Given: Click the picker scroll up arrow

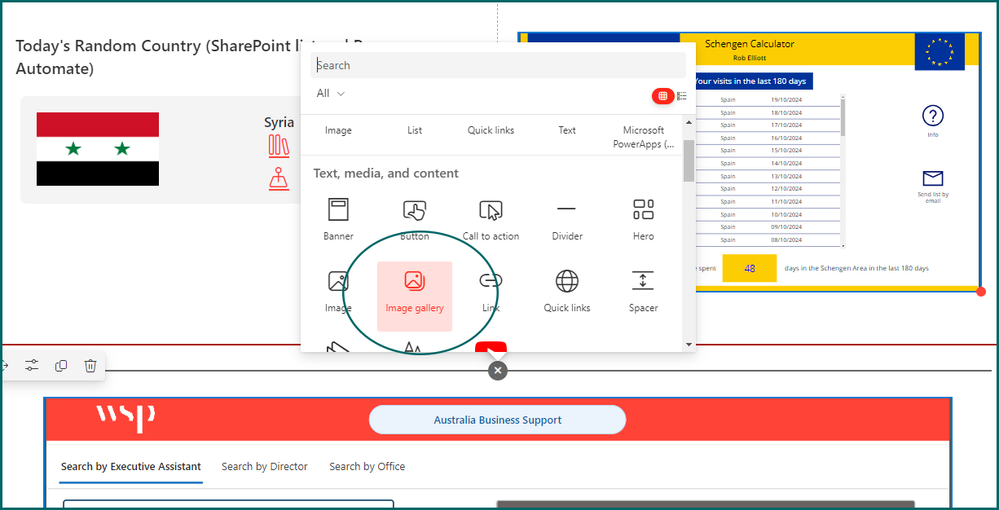Looking at the screenshot, I should click(x=689, y=122).
